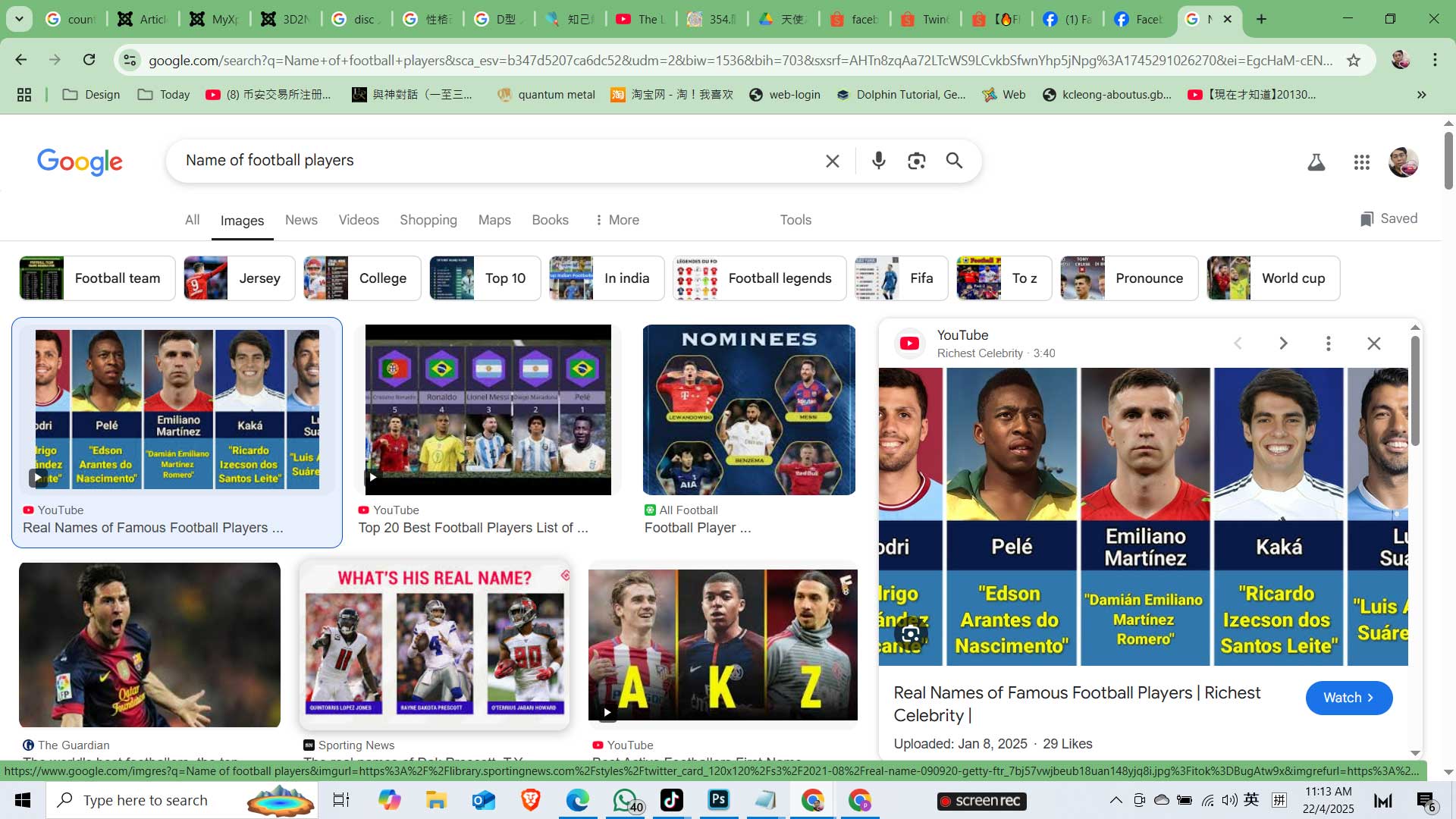Switch to the Maps tab
Screen dimensions: 1456x819
point(494,220)
